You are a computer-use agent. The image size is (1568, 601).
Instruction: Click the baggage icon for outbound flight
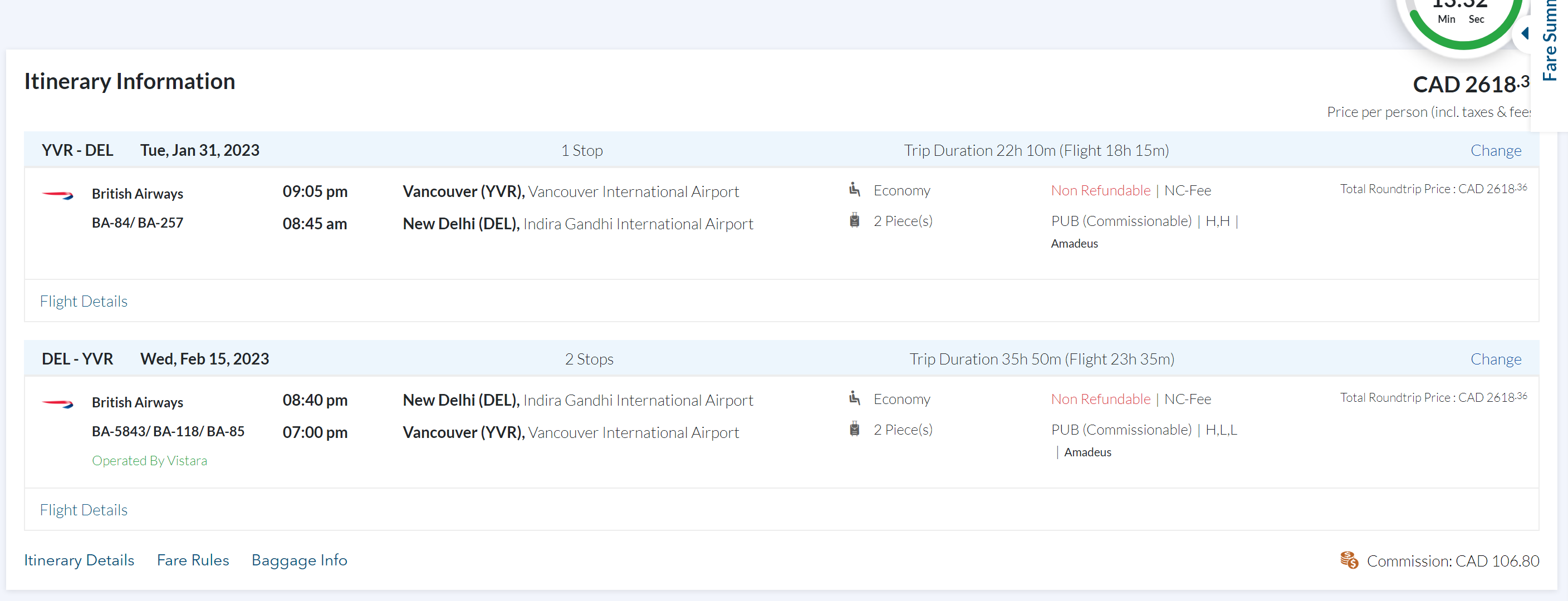[855, 220]
